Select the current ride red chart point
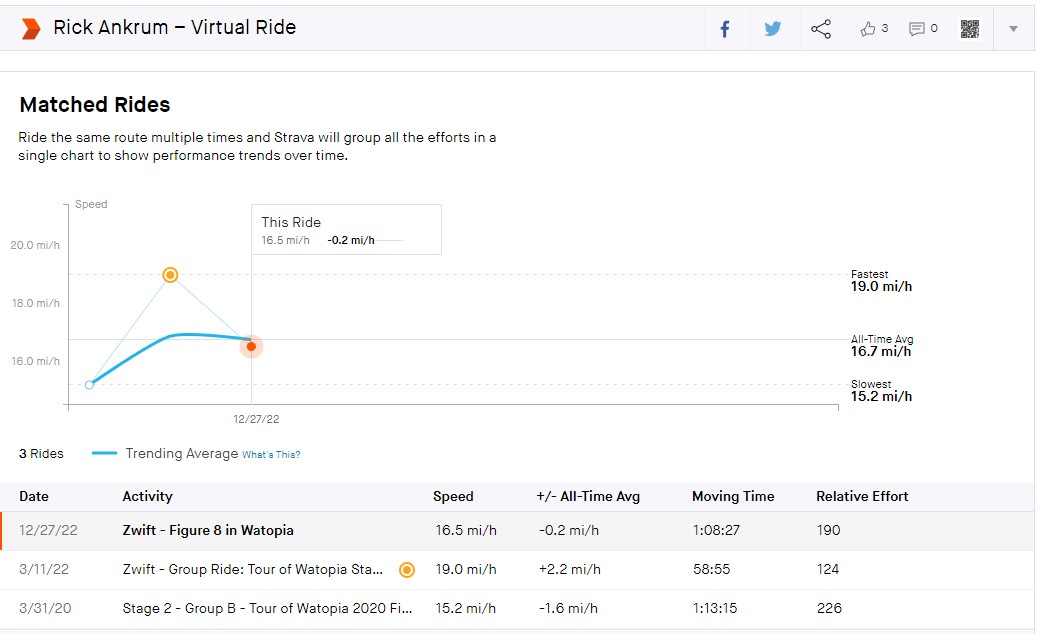Image resolution: width=1040 pixels, height=634 pixels. click(x=251, y=346)
